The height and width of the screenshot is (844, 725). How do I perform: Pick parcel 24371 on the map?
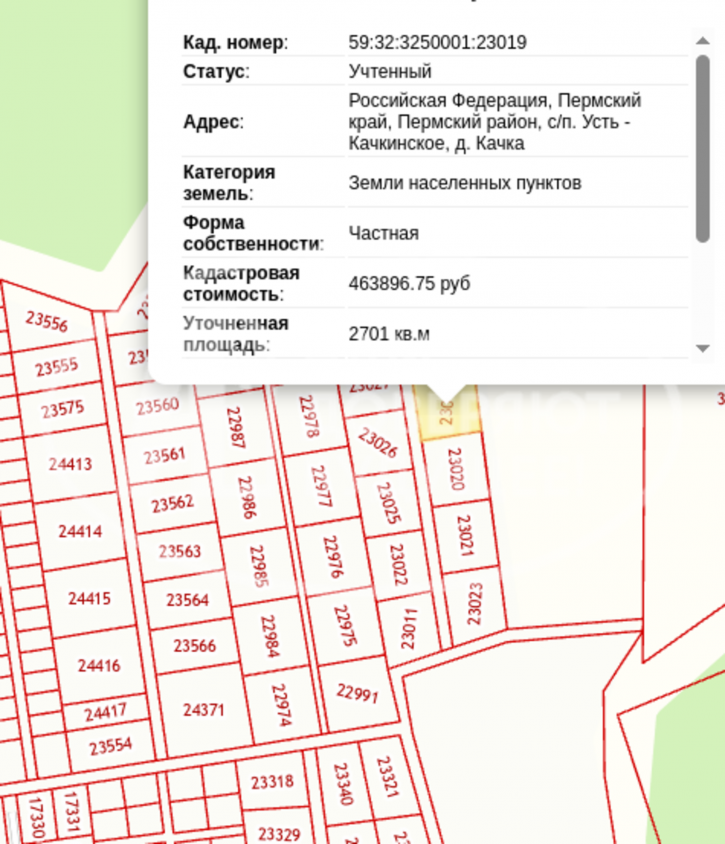[204, 710]
